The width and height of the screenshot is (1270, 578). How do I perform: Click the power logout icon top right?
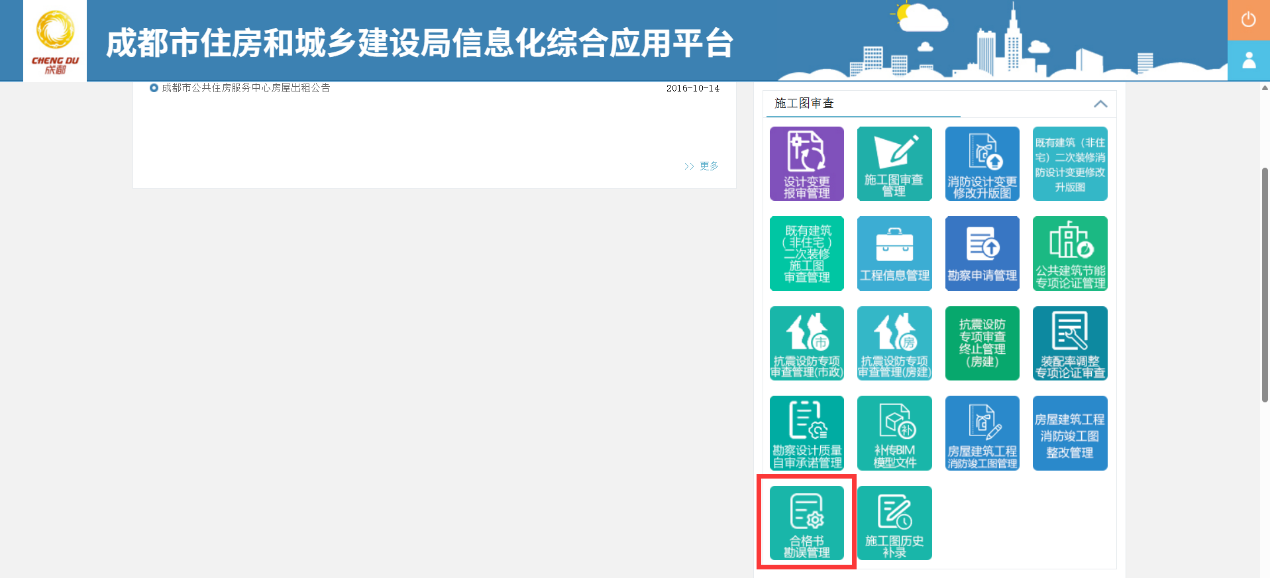coord(1248,18)
